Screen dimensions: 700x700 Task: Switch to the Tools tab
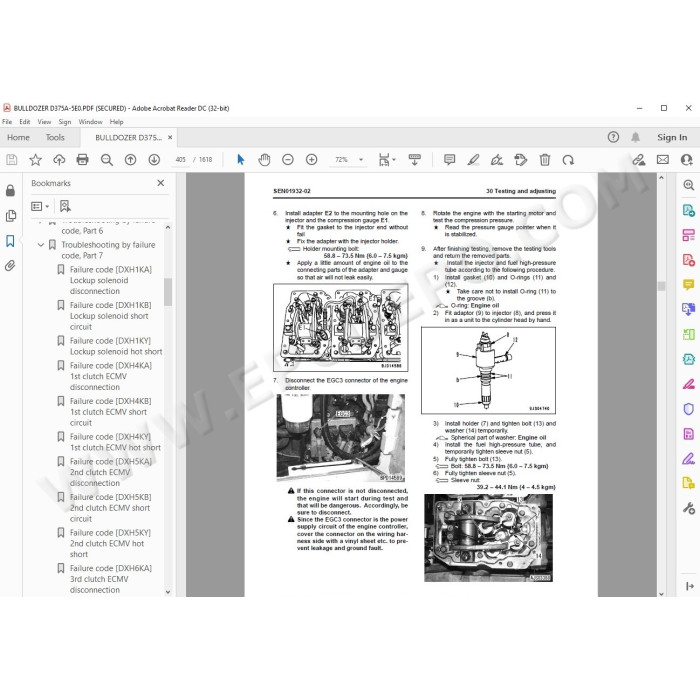click(55, 138)
